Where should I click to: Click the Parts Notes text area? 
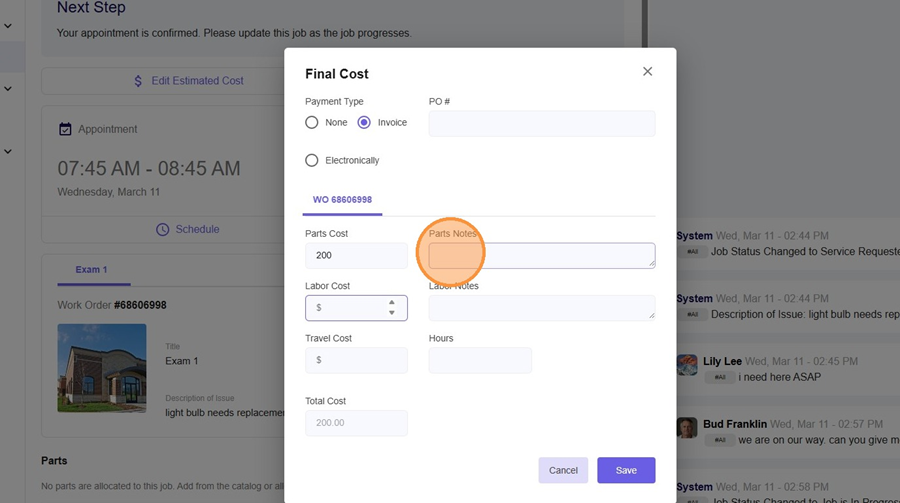click(x=541, y=256)
